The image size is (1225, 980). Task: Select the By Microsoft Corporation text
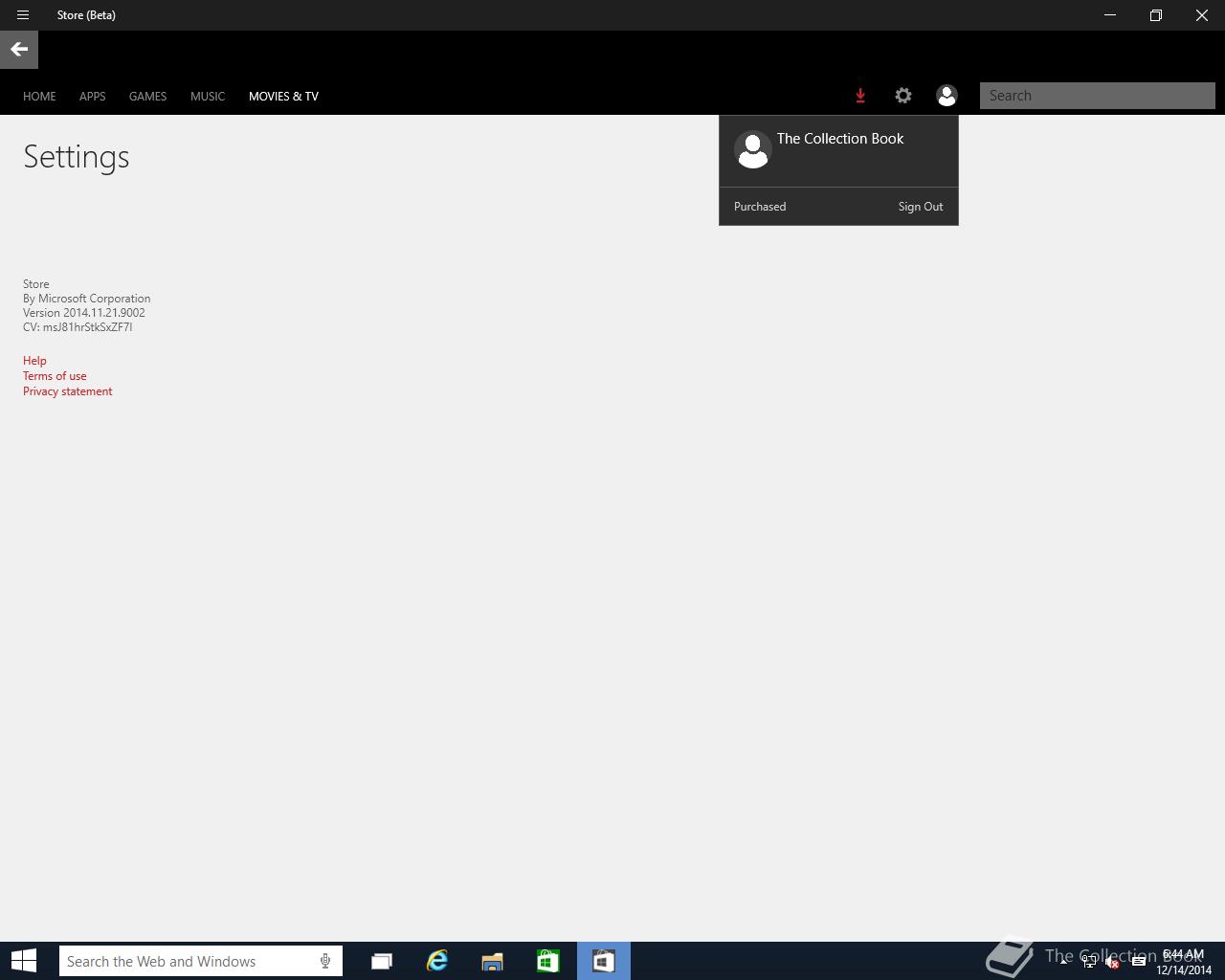[86, 299]
